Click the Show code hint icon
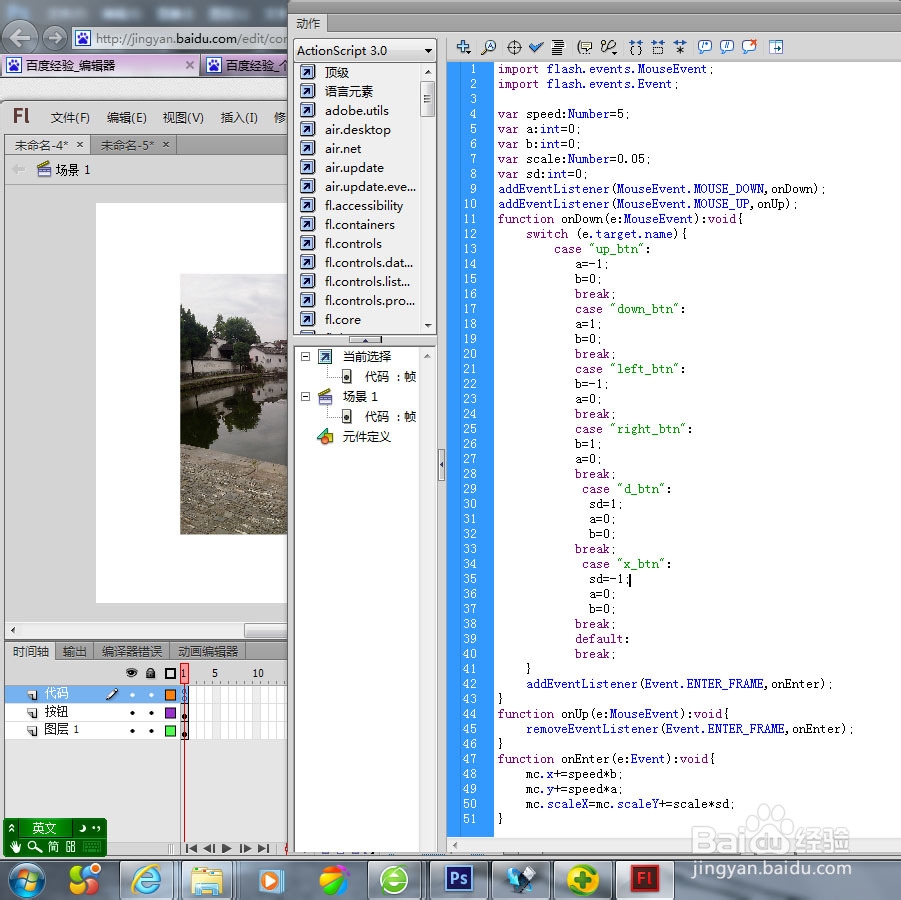Screen dimensions: 901x900 point(585,47)
